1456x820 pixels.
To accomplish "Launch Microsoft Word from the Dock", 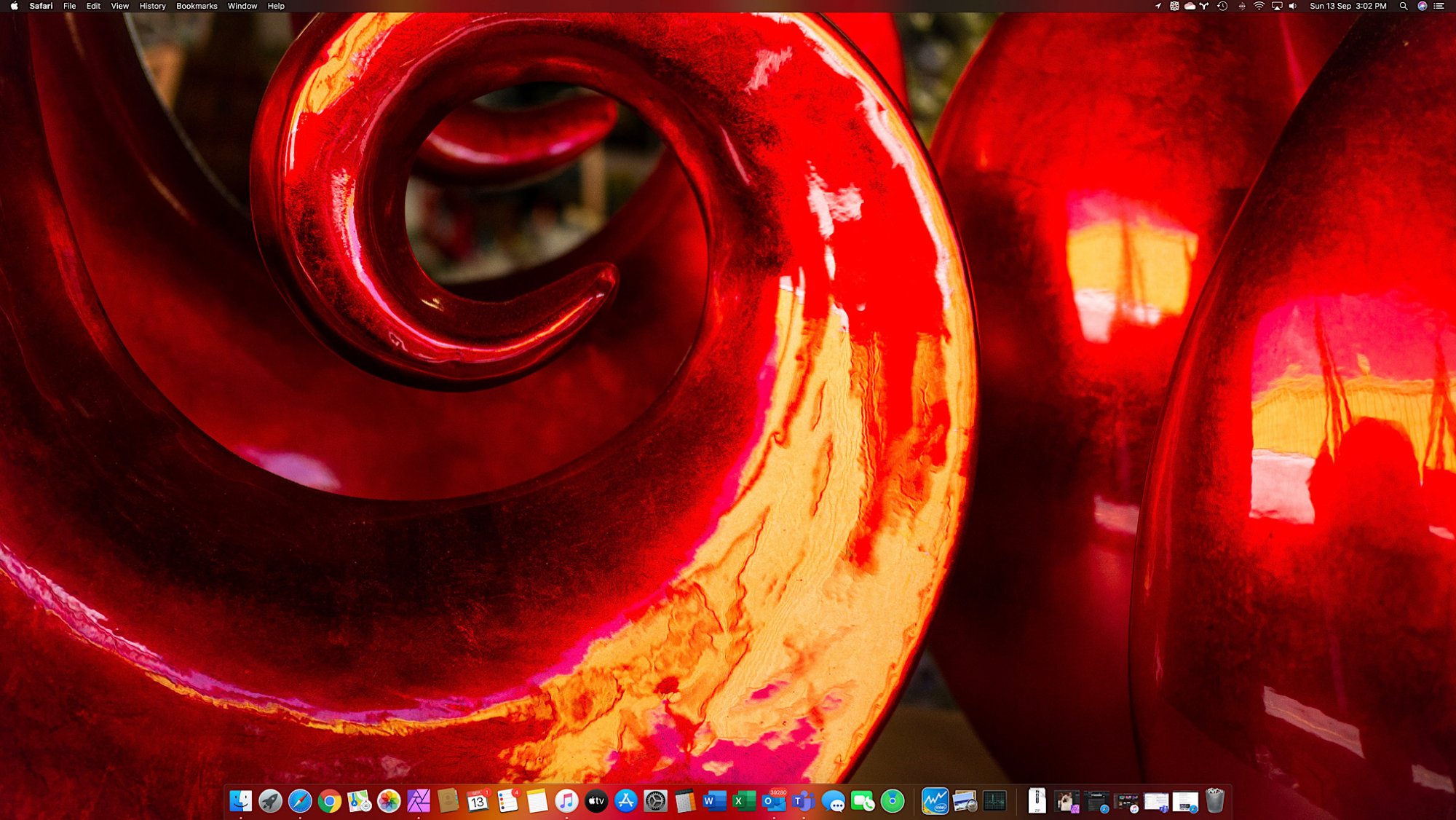I will pos(715,801).
